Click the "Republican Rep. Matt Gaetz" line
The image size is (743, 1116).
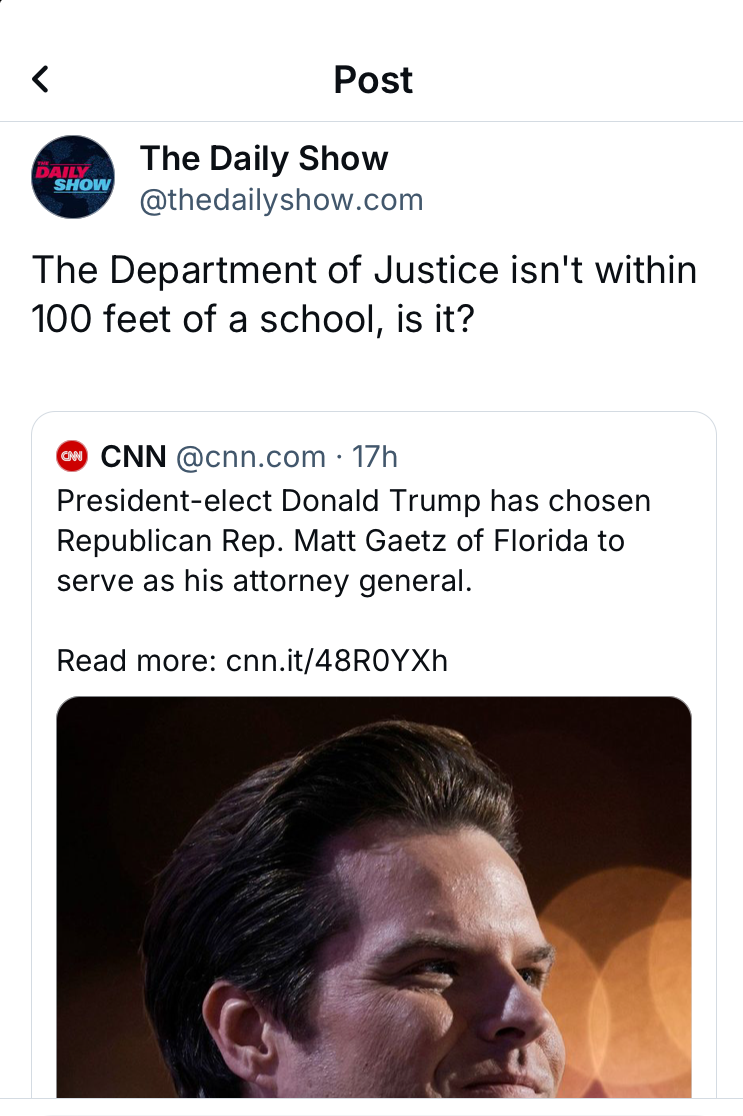click(x=340, y=541)
